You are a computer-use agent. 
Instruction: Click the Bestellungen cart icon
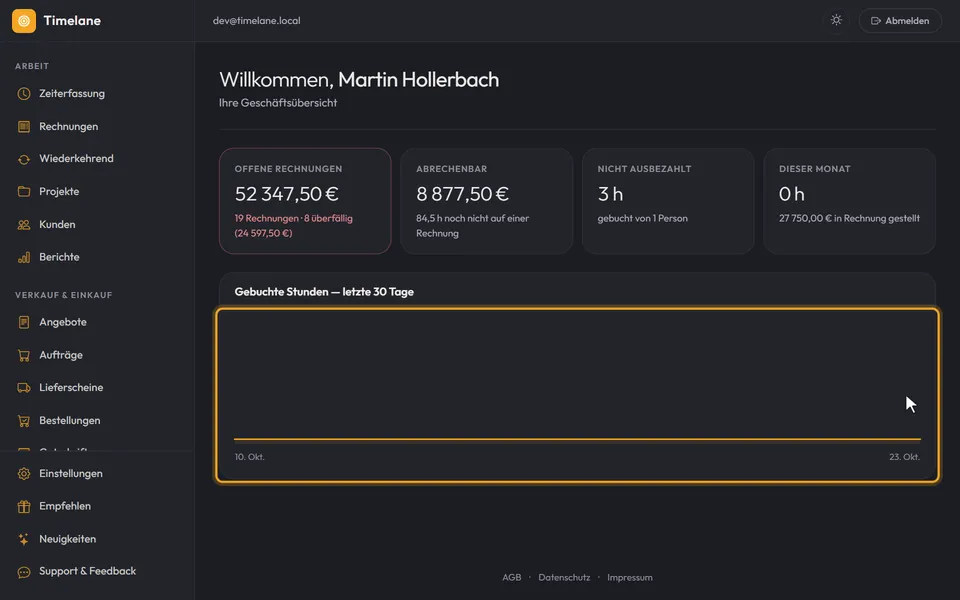pyautogui.click(x=24, y=421)
